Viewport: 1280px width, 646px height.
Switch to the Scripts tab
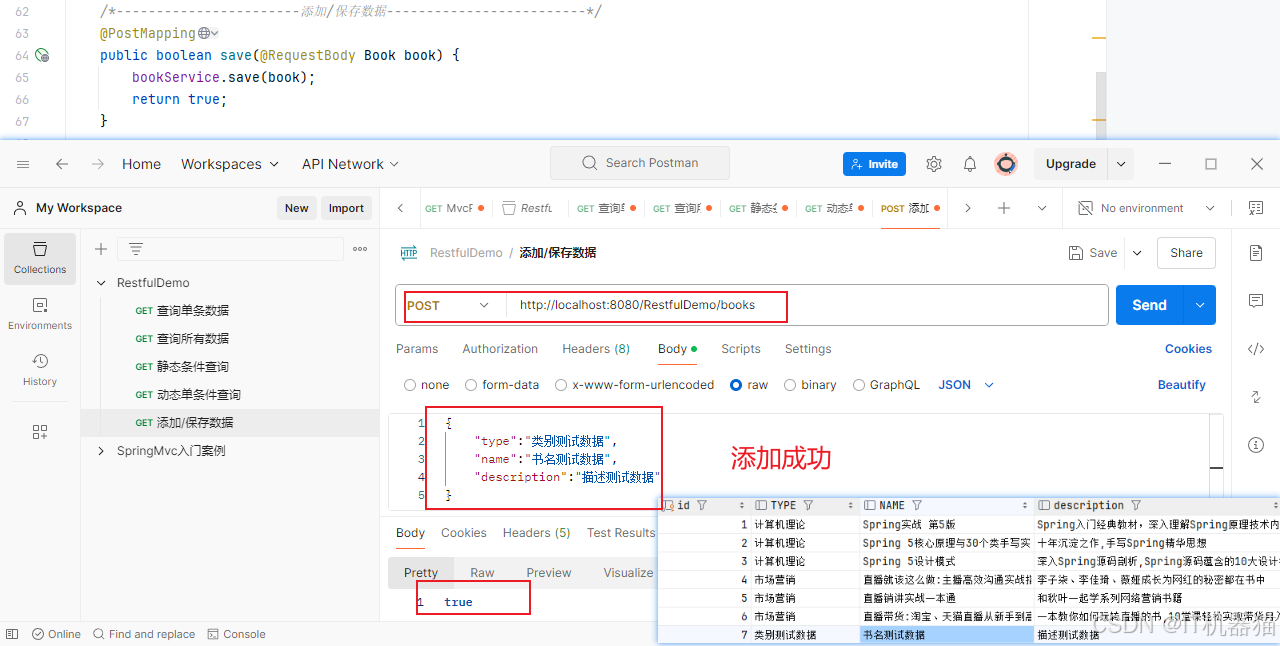741,349
